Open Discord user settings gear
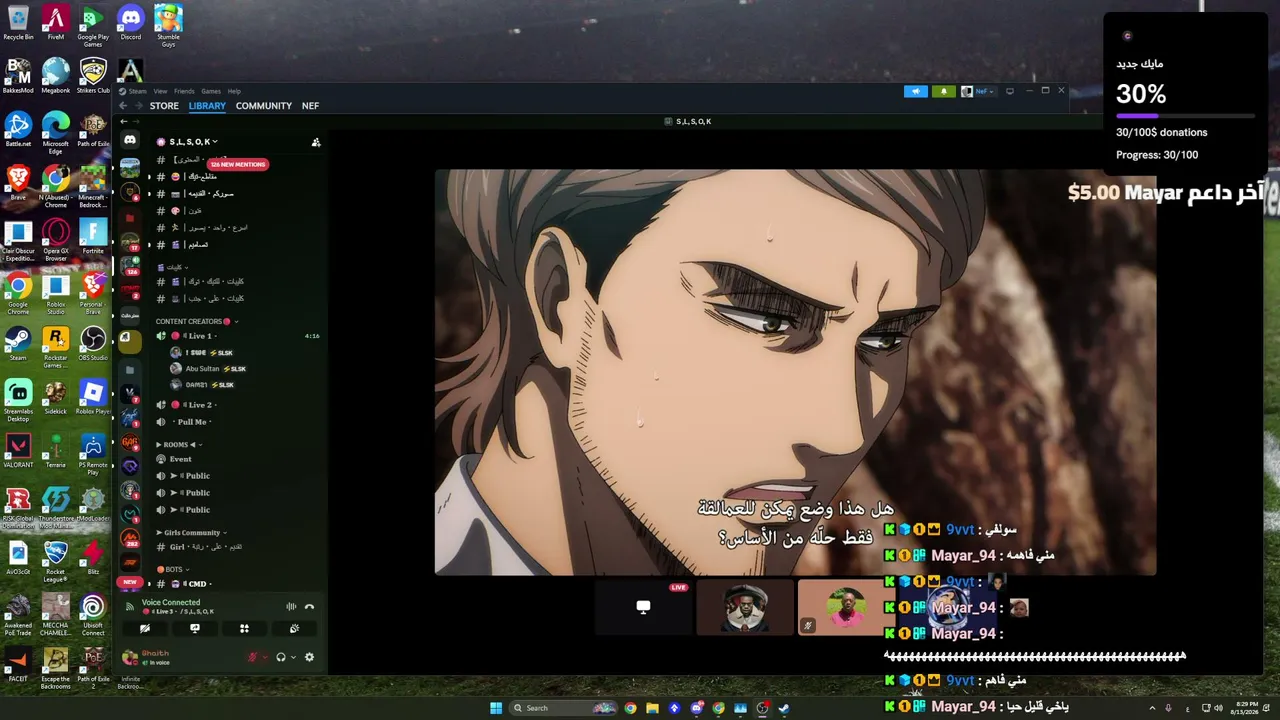1280x720 pixels. pos(309,657)
